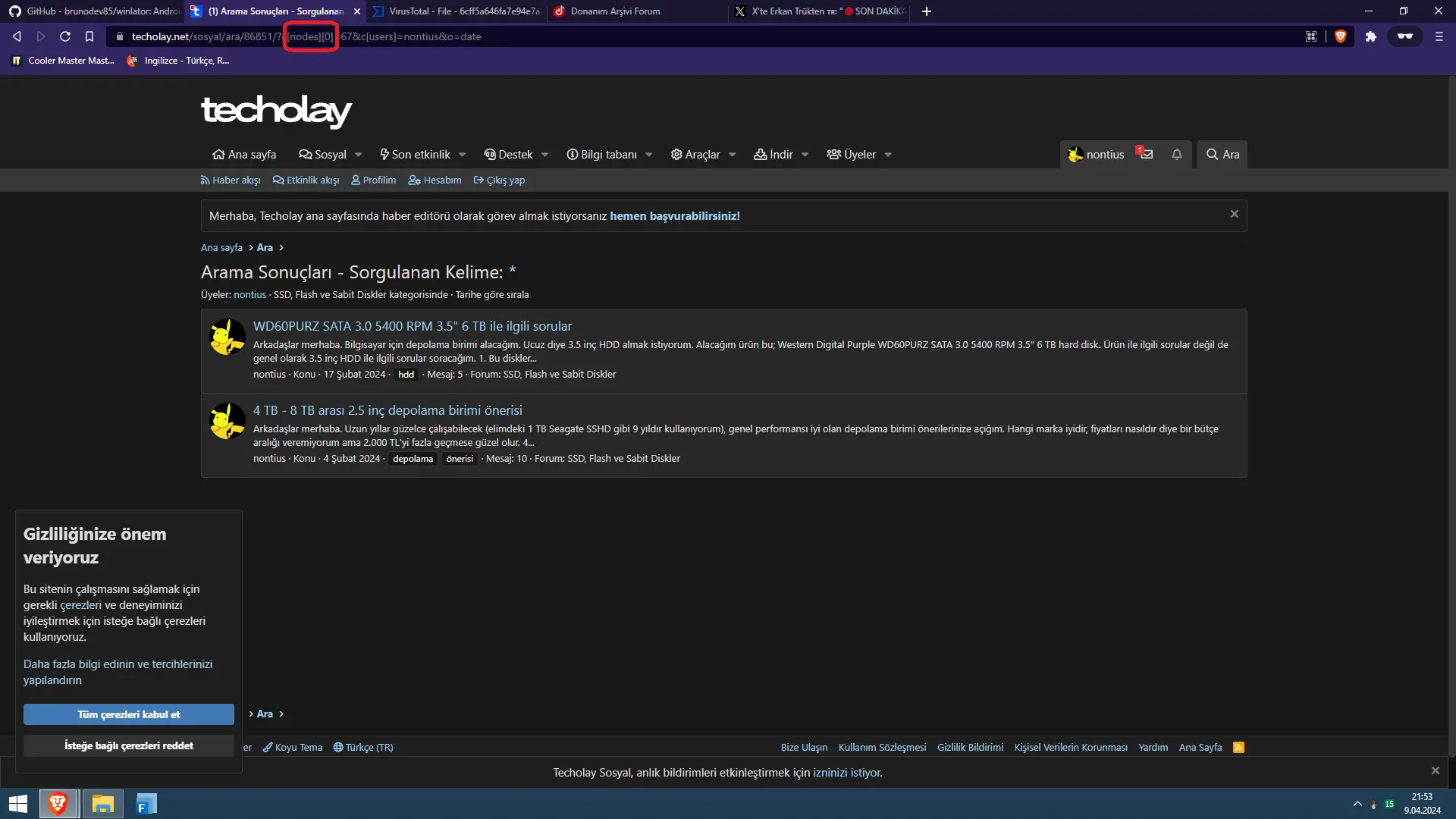This screenshot has height=819, width=1456.
Task: Switch to the GitHub winlator tab
Action: point(93,11)
